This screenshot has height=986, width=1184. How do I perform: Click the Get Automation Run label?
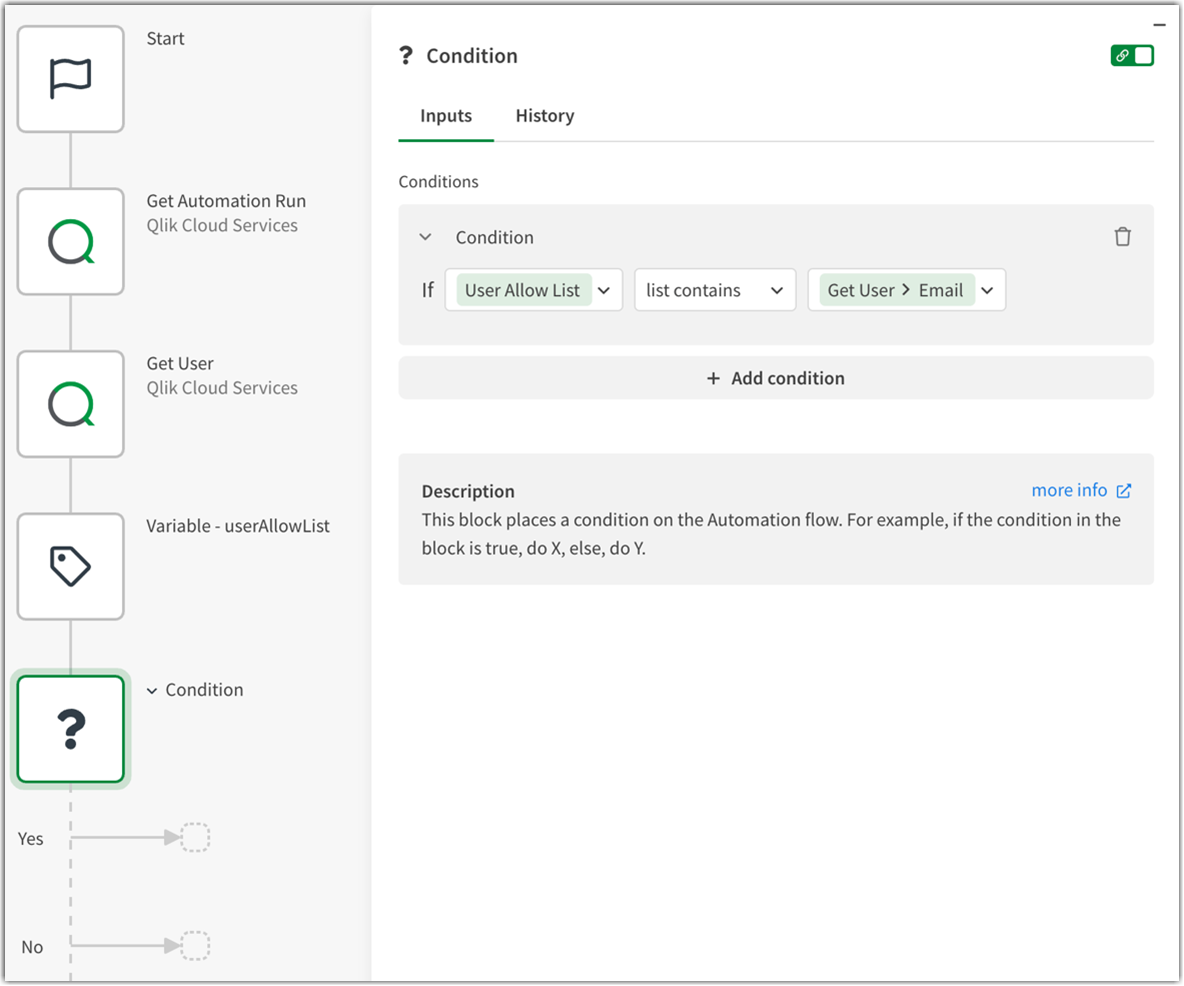point(227,201)
